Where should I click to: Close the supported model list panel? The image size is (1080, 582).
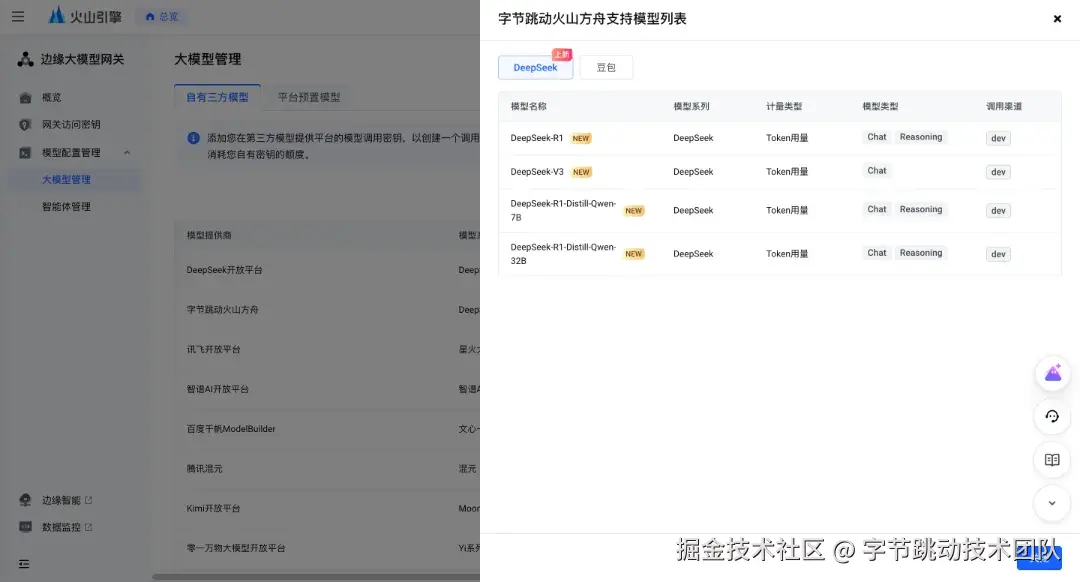pos(1057,19)
